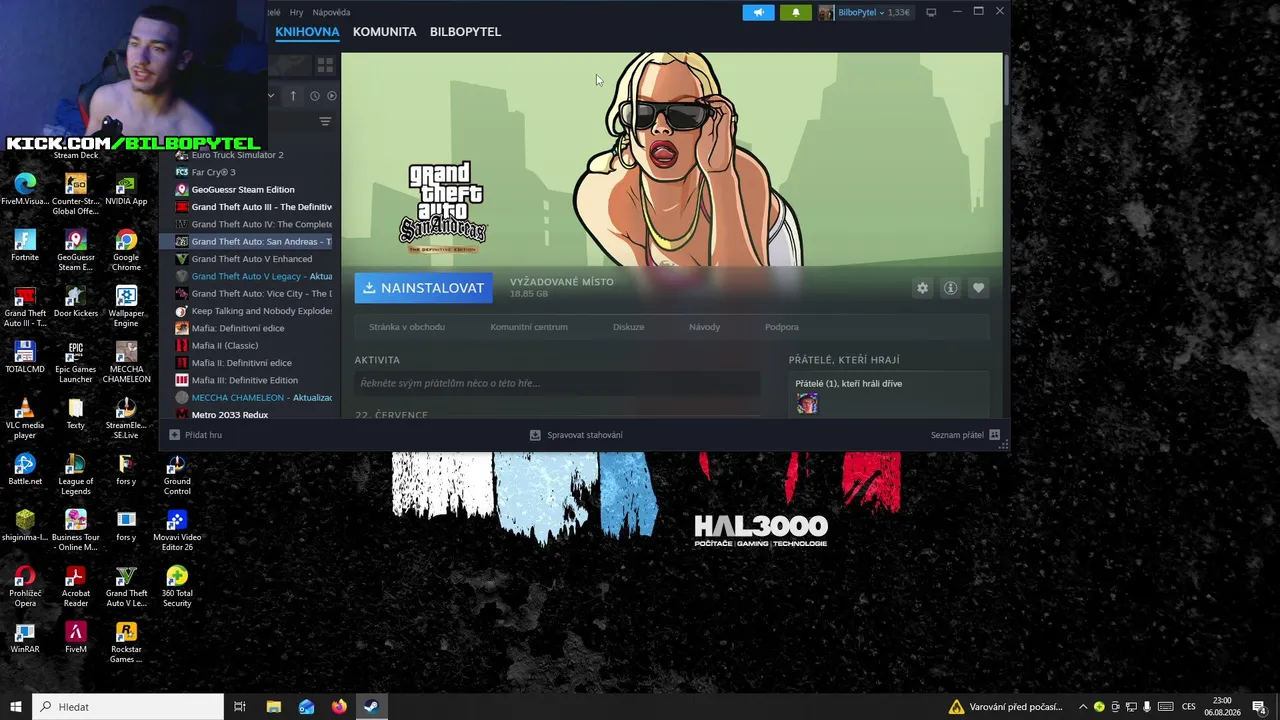Open game settings gear for San Andreas

point(922,288)
